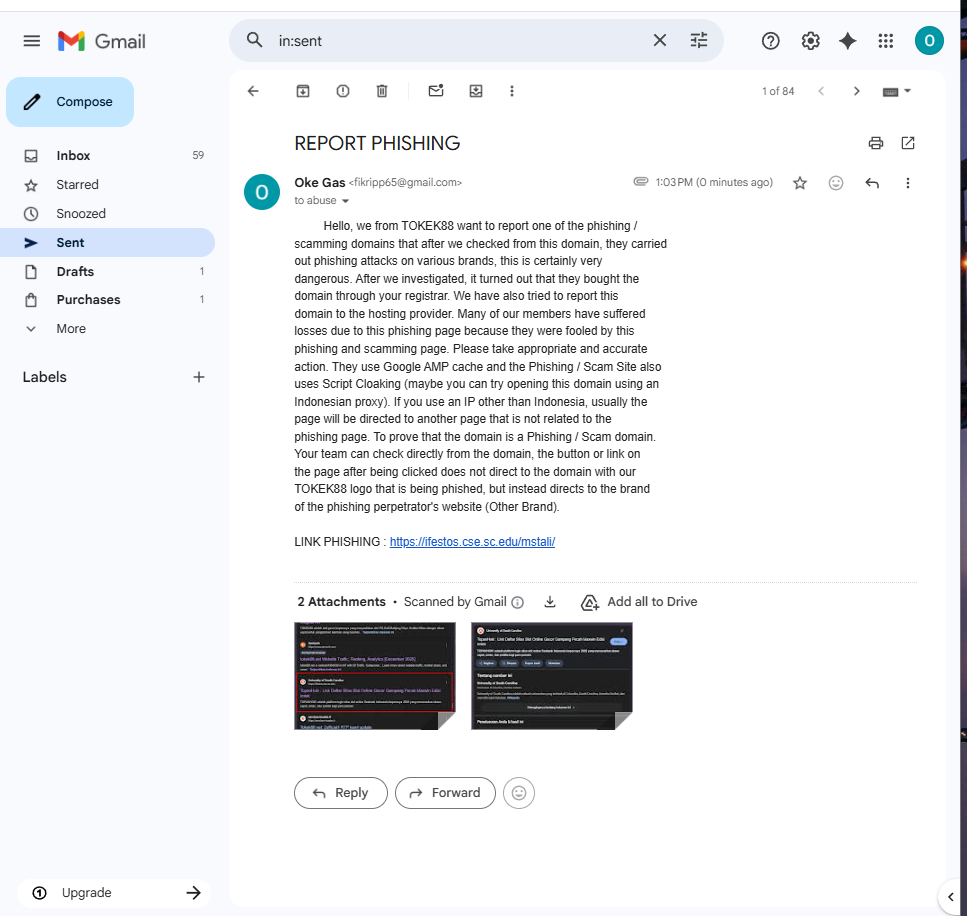Show side panel arrow at bottom right
967x916 pixels.
950,897
